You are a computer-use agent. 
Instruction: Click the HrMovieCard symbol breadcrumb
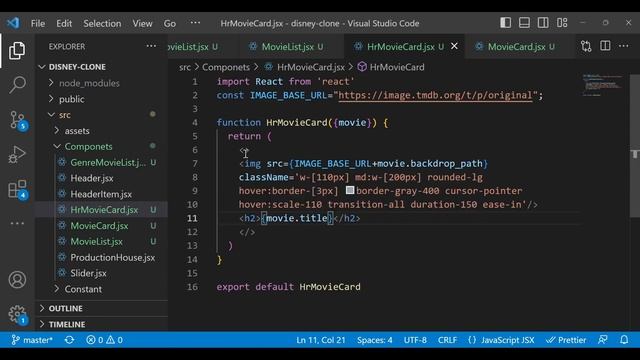pyautogui.click(x=391, y=67)
